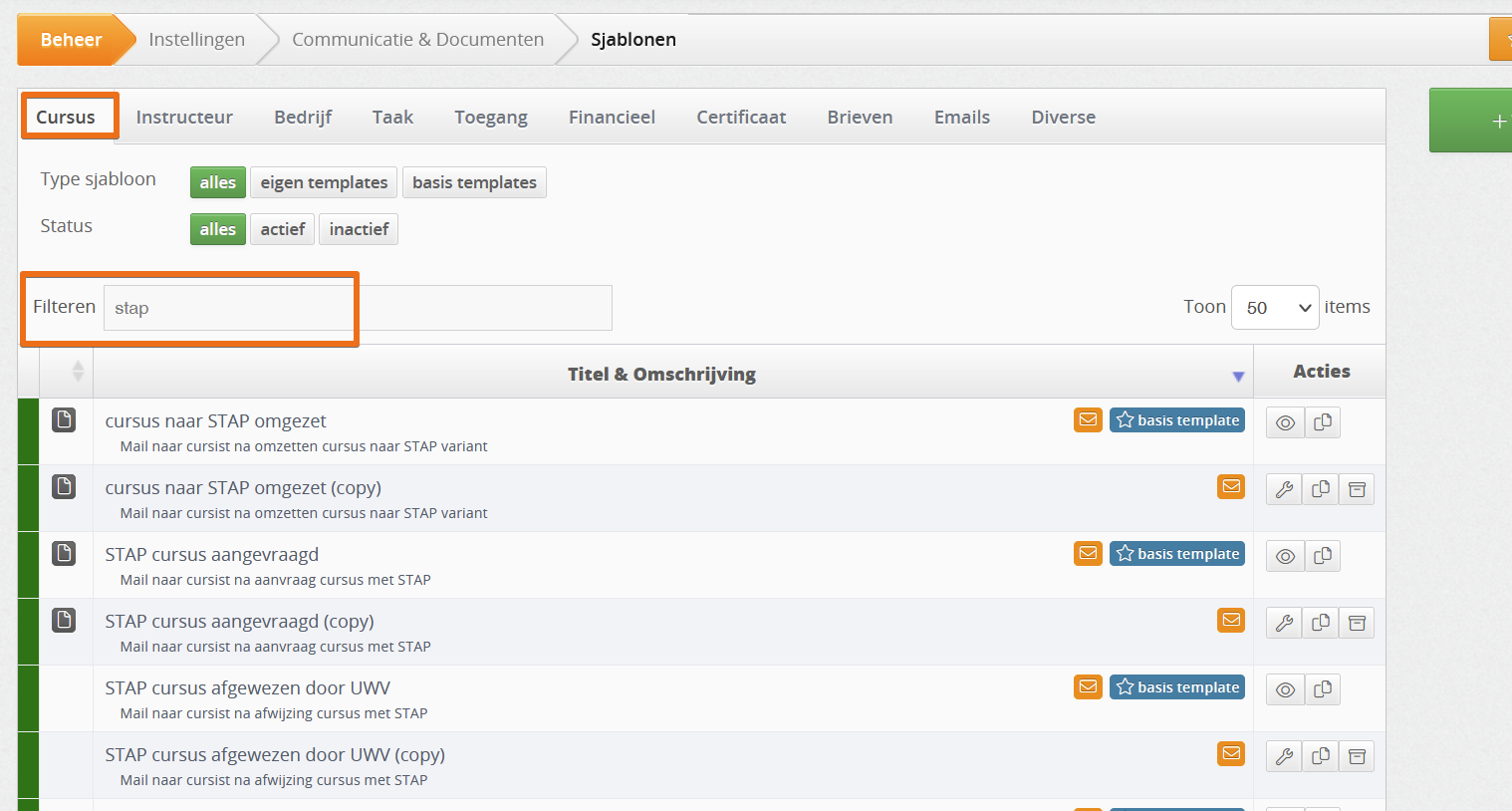This screenshot has height=811, width=1512.
Task: Switch to the Emails tab
Action: (962, 117)
